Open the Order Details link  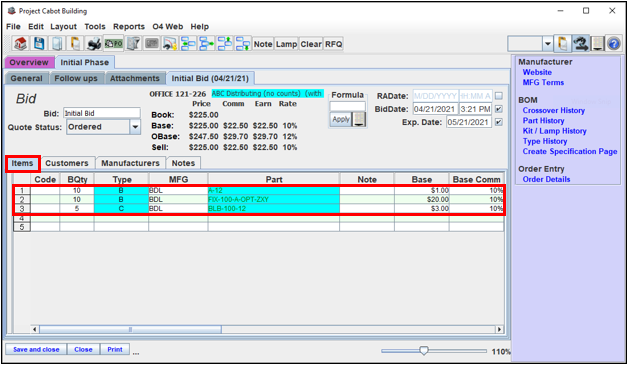[546, 179]
